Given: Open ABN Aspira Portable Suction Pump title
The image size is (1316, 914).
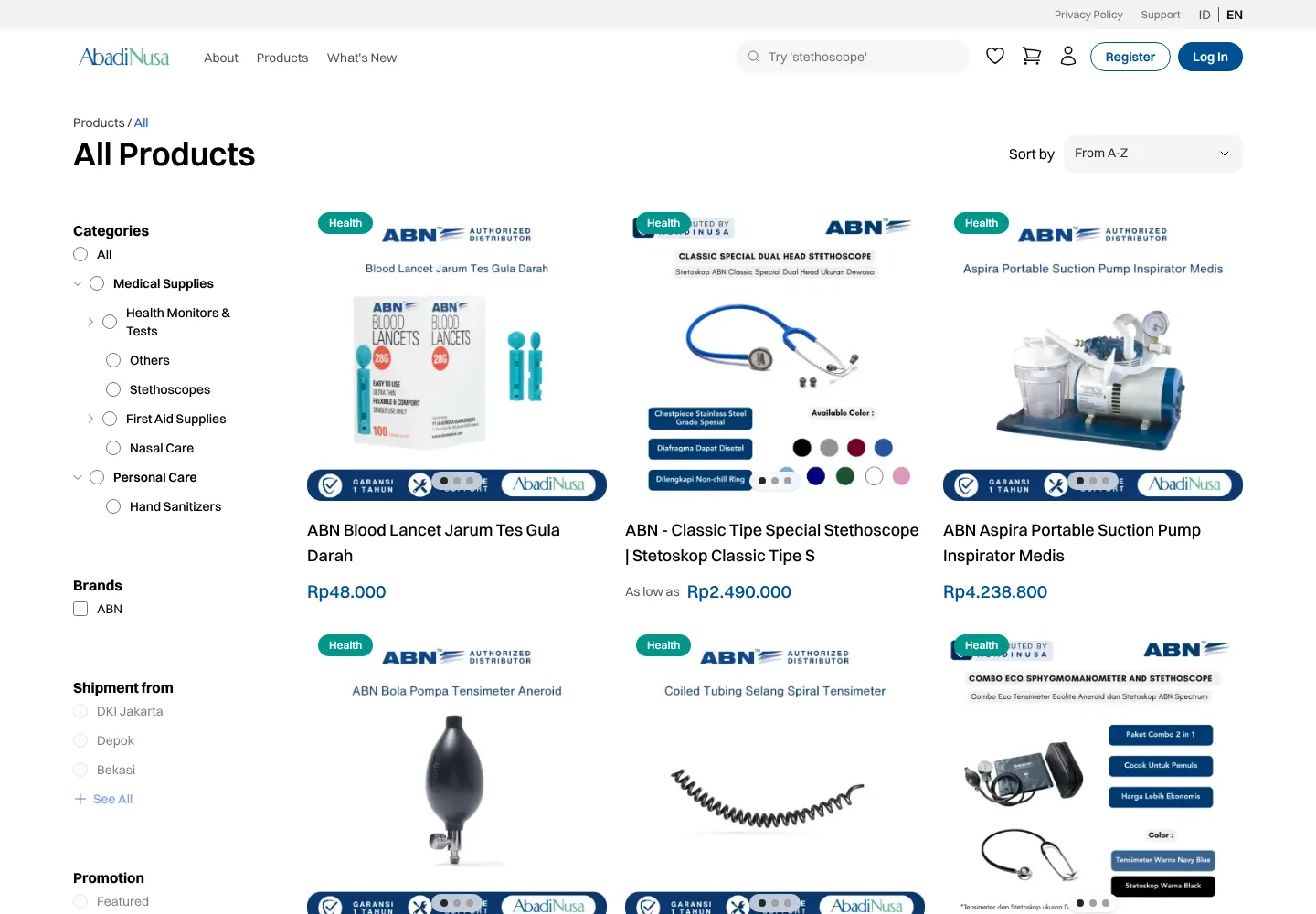Looking at the screenshot, I should click(1072, 543).
